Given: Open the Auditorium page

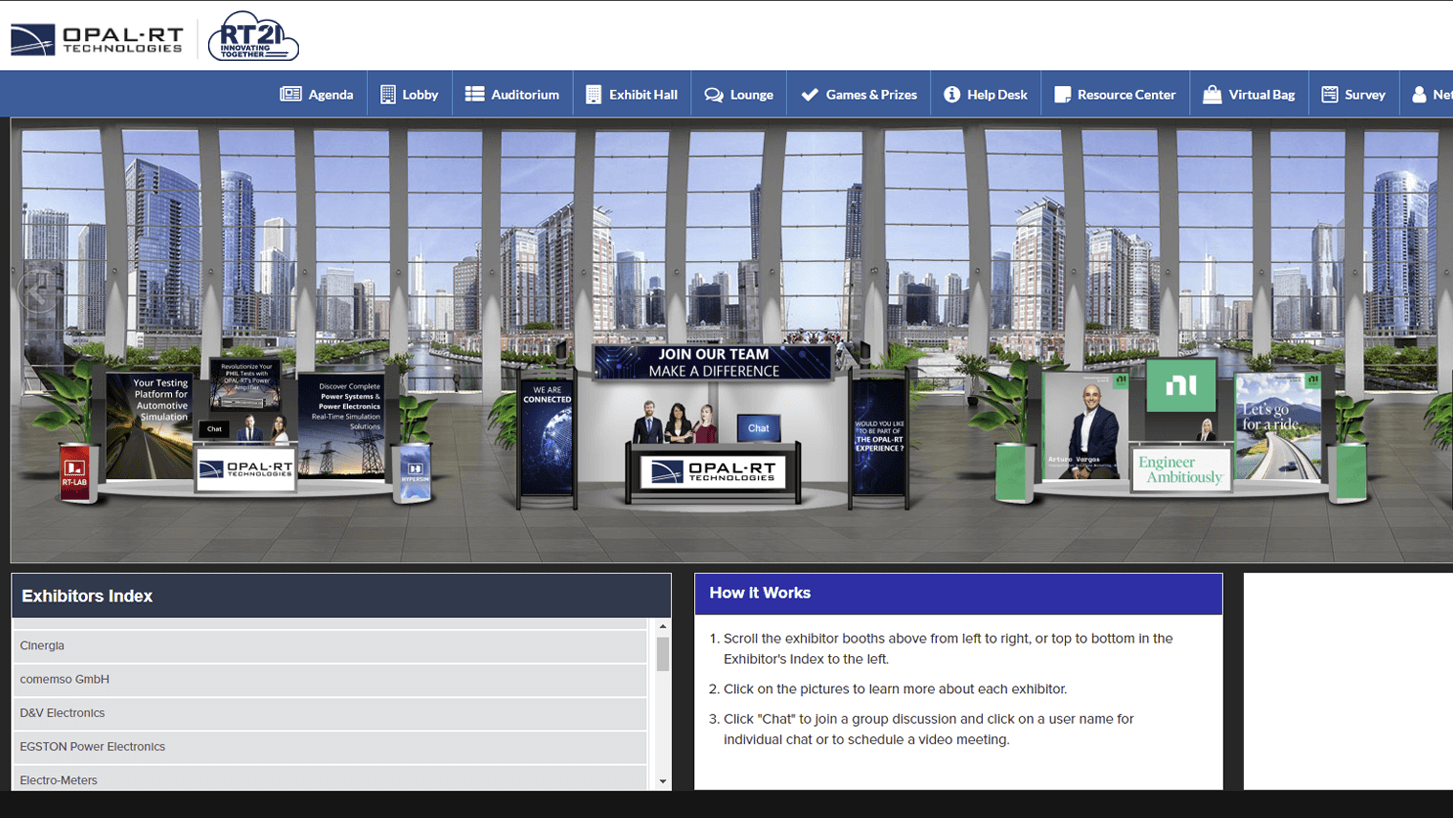Looking at the screenshot, I should [x=512, y=94].
